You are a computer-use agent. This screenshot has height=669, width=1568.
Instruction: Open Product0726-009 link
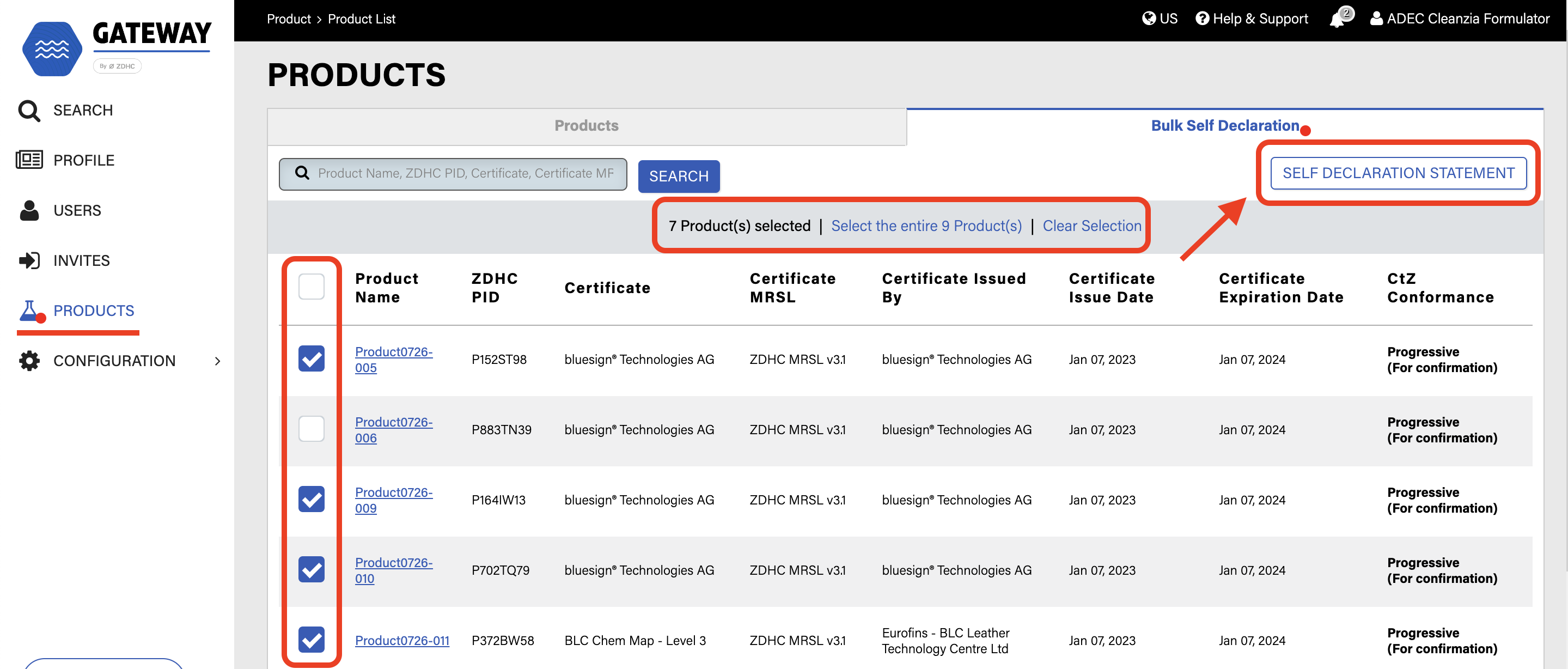(x=393, y=500)
